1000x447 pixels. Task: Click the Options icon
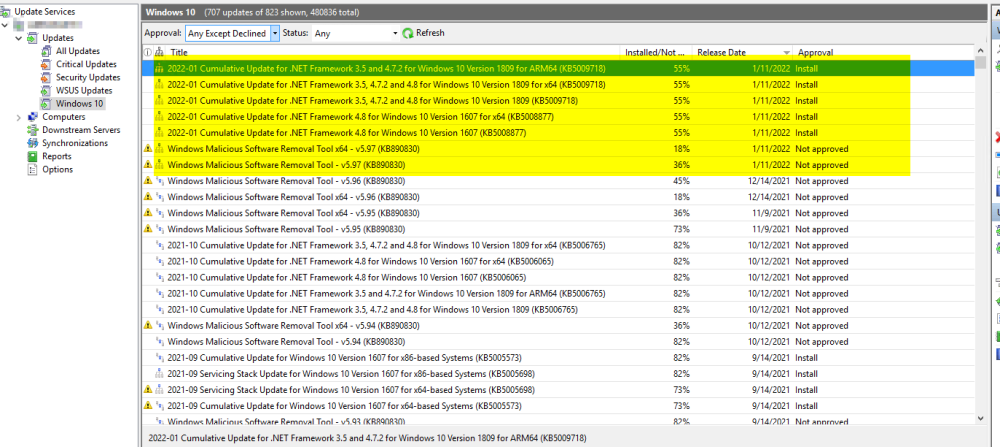click(x=33, y=170)
